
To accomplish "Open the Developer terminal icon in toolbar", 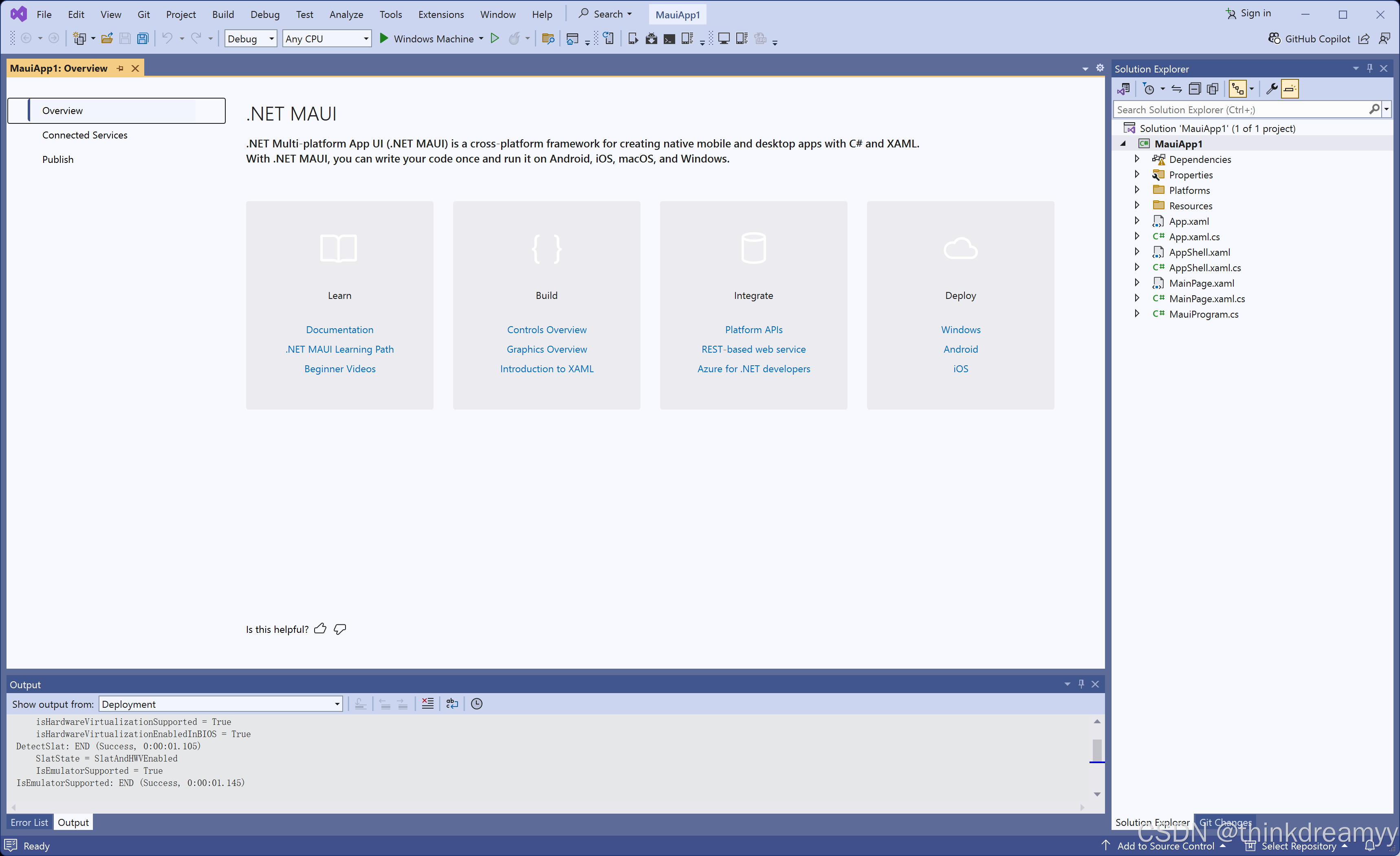I will [669, 39].
